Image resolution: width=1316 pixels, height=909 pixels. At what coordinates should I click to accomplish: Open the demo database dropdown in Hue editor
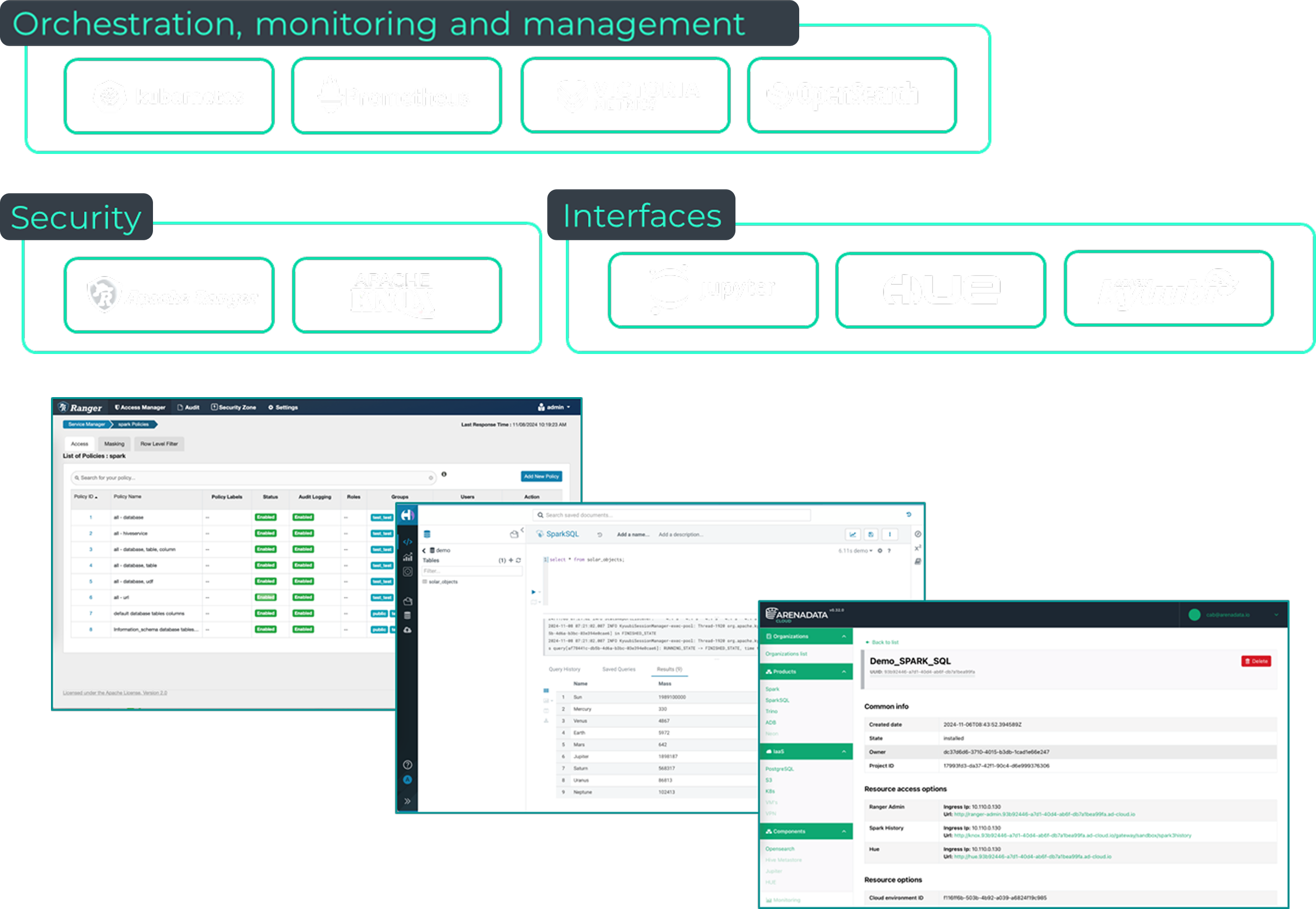point(863,551)
